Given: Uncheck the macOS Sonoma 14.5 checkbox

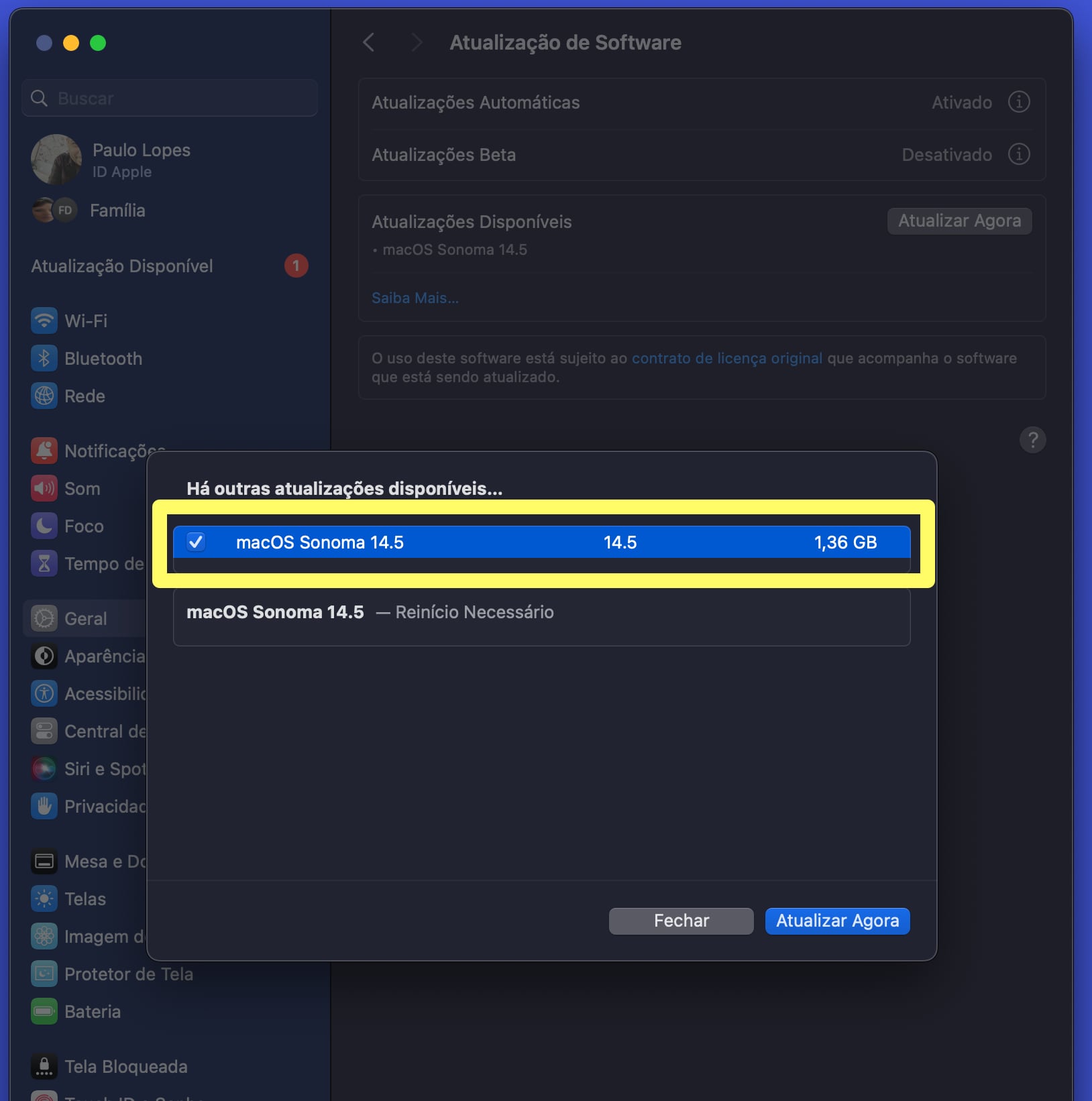Looking at the screenshot, I should [196, 542].
